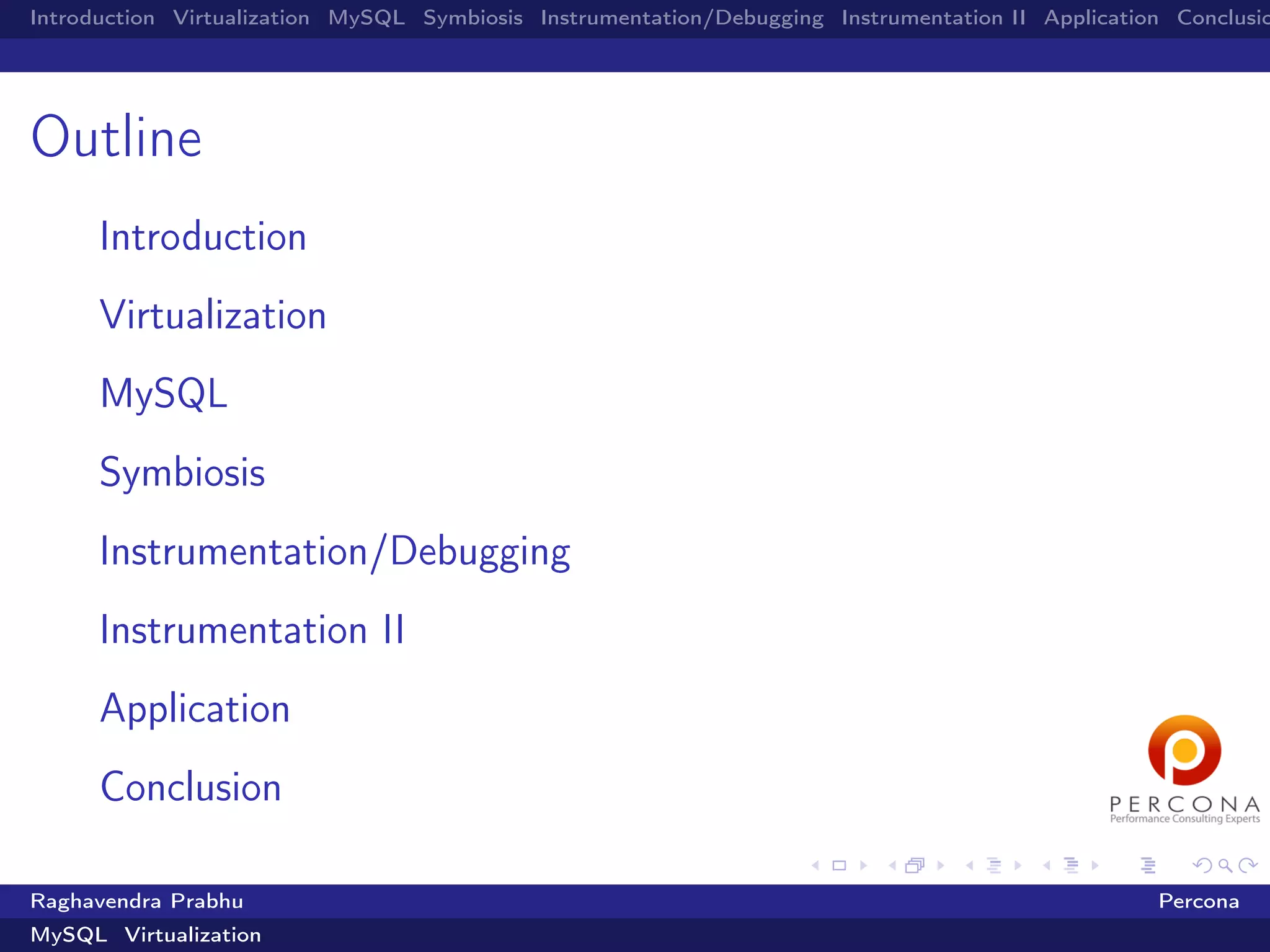Go to the next frame arrow
The width and height of the screenshot is (1270, 952).
pos(941,865)
